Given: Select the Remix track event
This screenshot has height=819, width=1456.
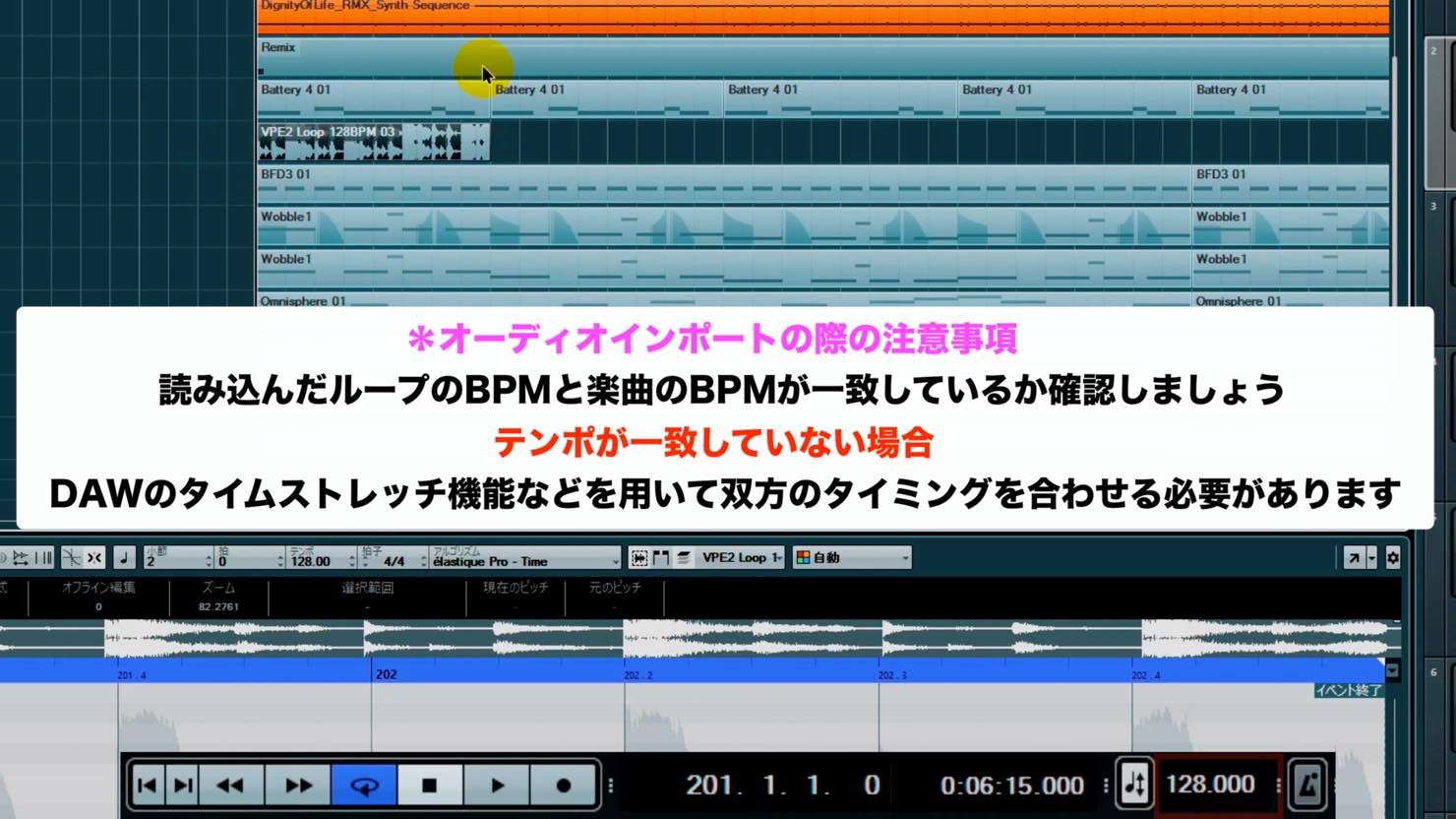Looking at the screenshot, I should click(823, 58).
